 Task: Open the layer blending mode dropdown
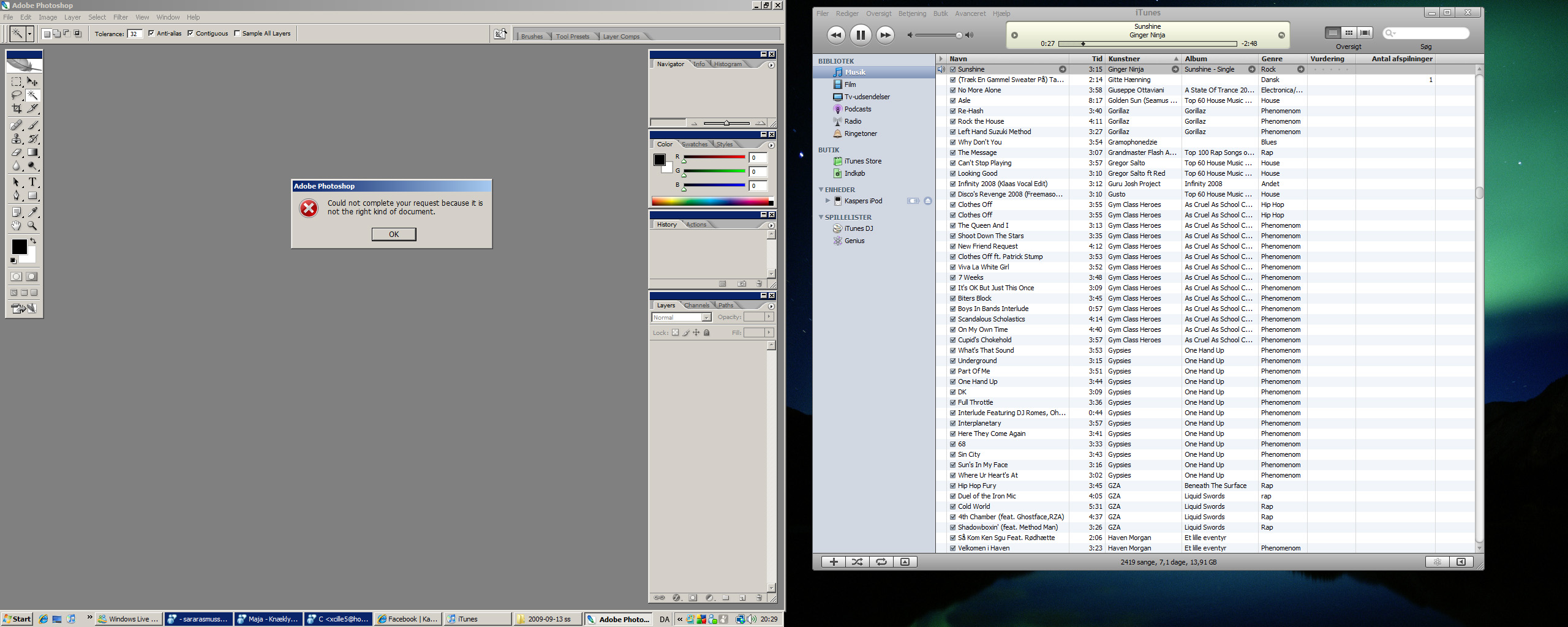tap(706, 317)
